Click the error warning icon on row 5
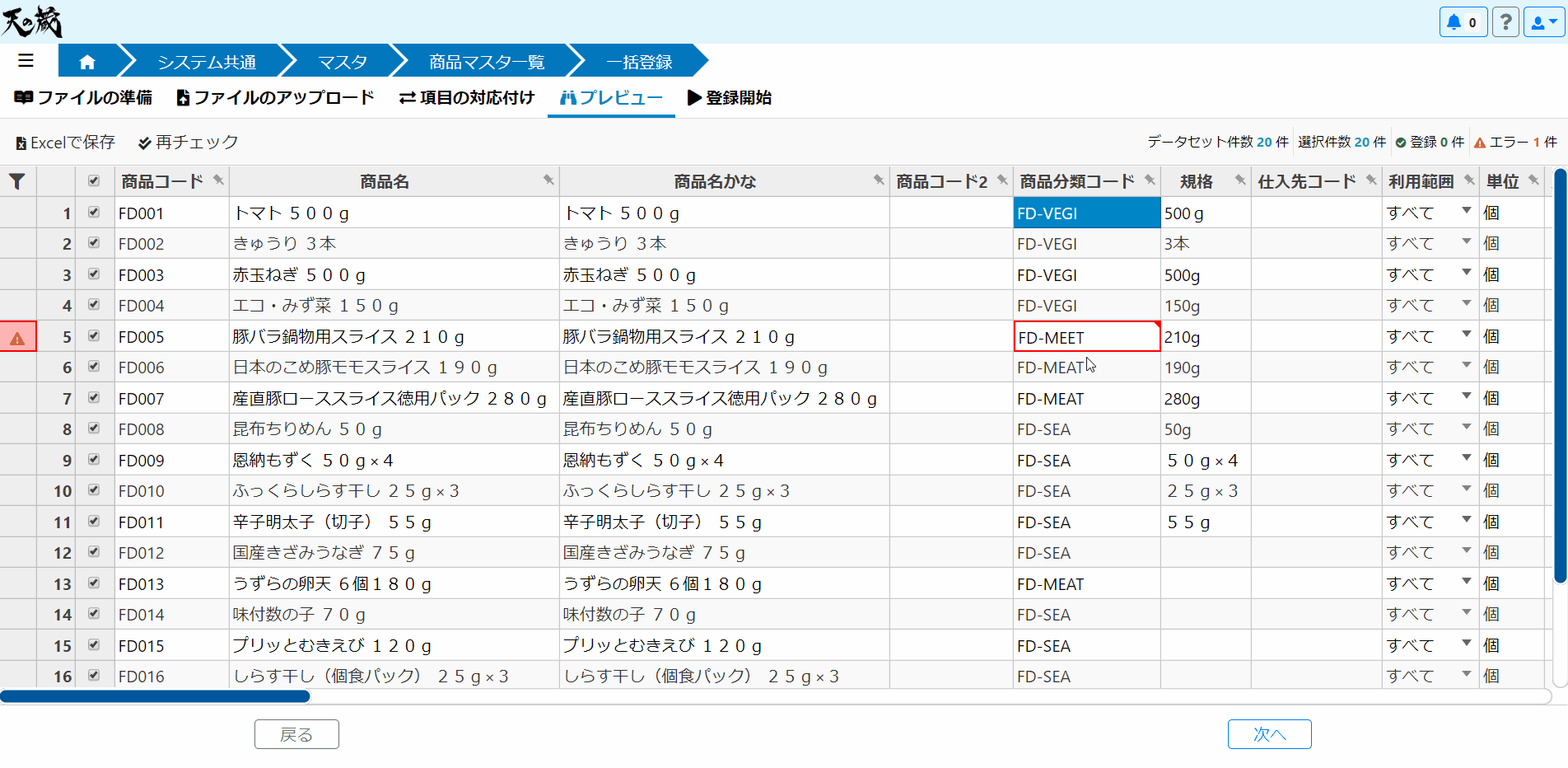 tap(17, 337)
